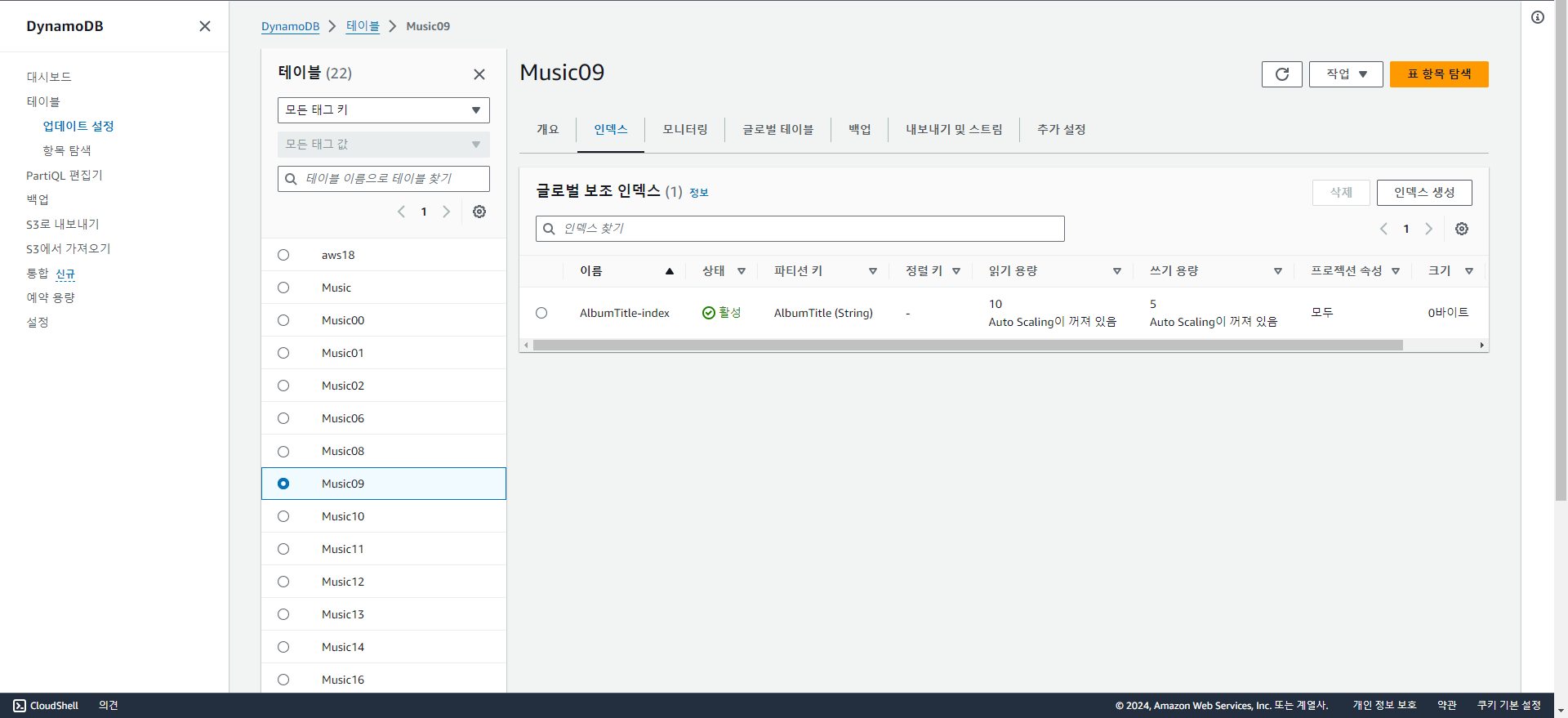This screenshot has height=718, width=1568.
Task: Open the 정보 link beside 글로벌 보조 인덱스
Action: (699, 193)
